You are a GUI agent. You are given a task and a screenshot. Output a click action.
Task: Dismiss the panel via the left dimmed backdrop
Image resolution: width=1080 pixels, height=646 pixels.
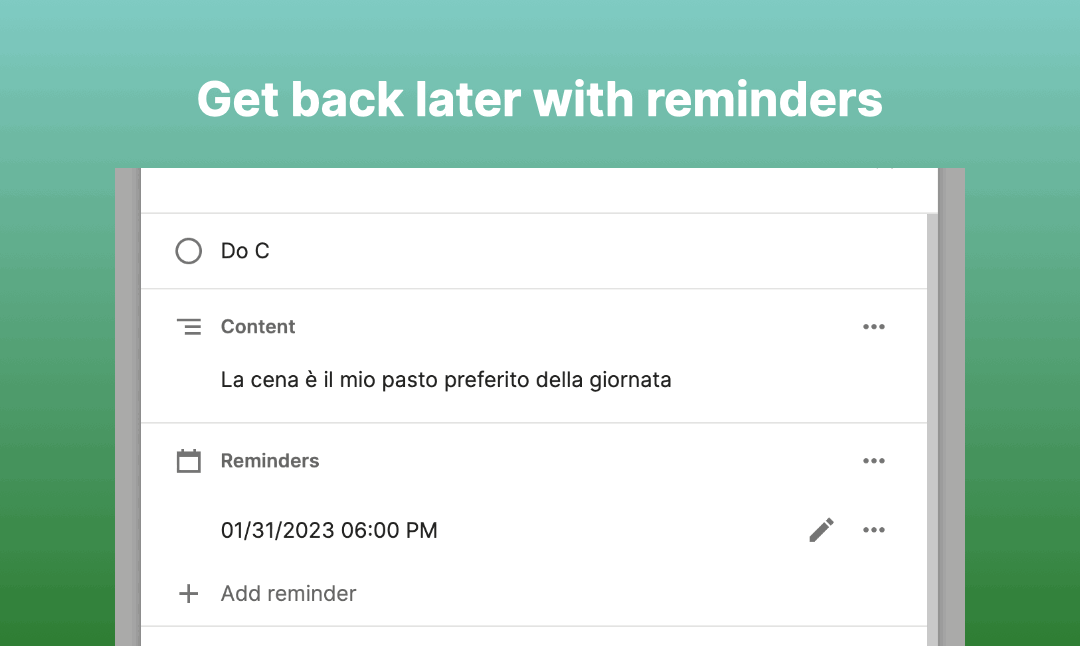coord(127,406)
